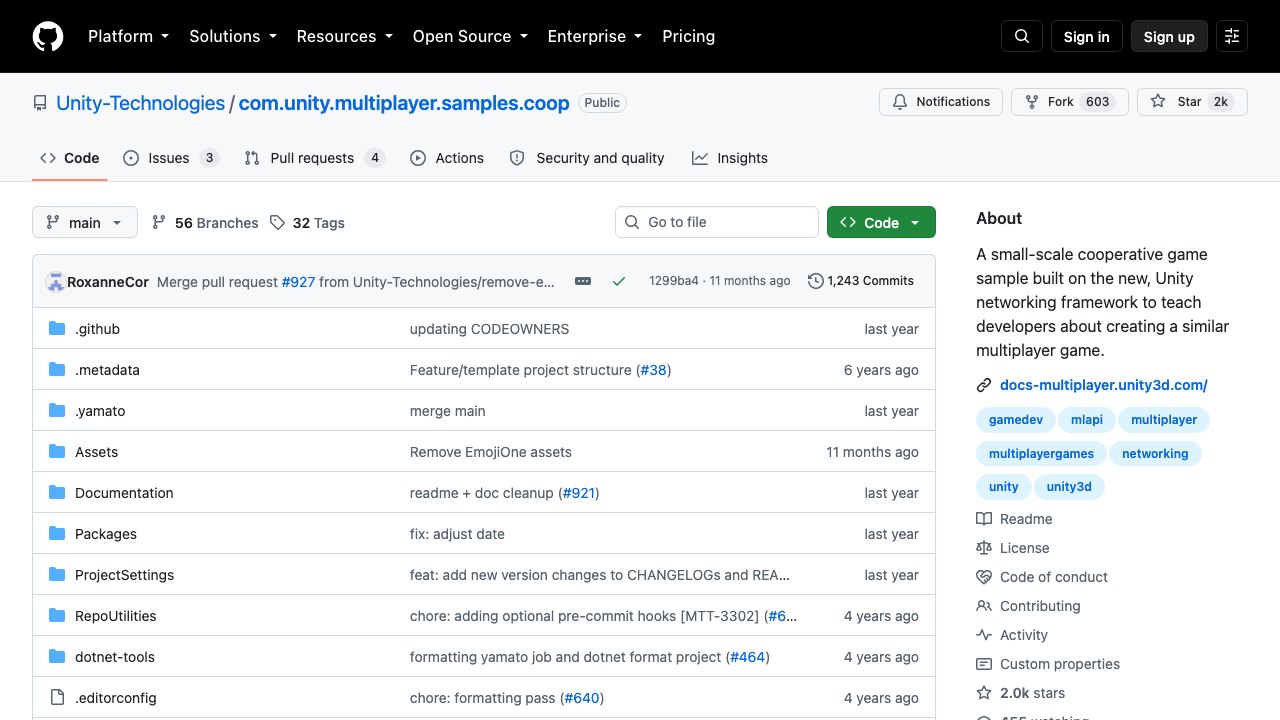Screen dimensions: 1280x720
Task: Focus the Go to file search field
Action: (x=717, y=222)
